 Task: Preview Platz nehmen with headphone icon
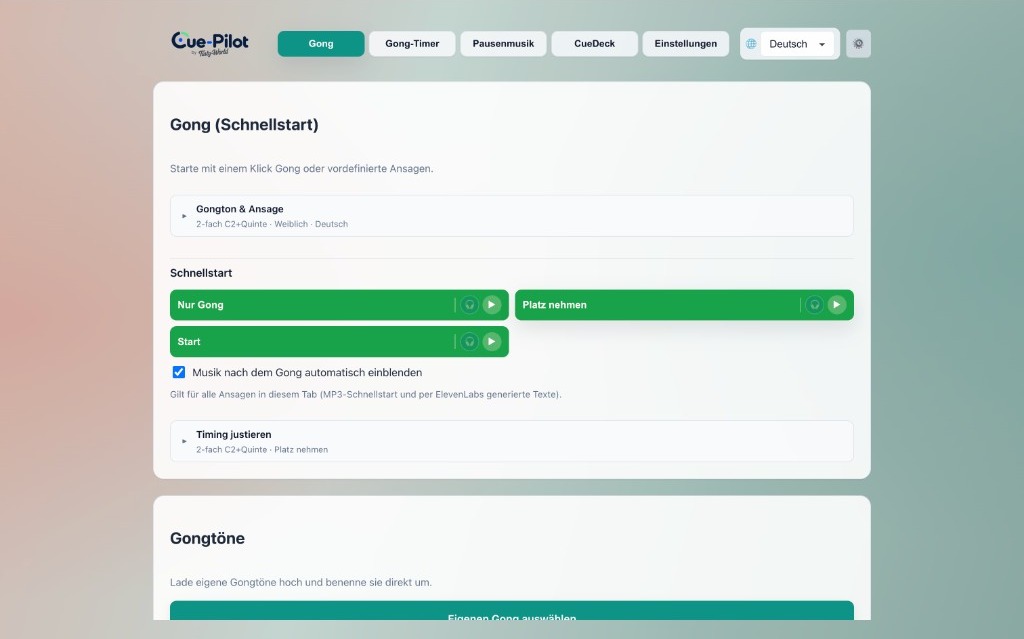[814, 305]
